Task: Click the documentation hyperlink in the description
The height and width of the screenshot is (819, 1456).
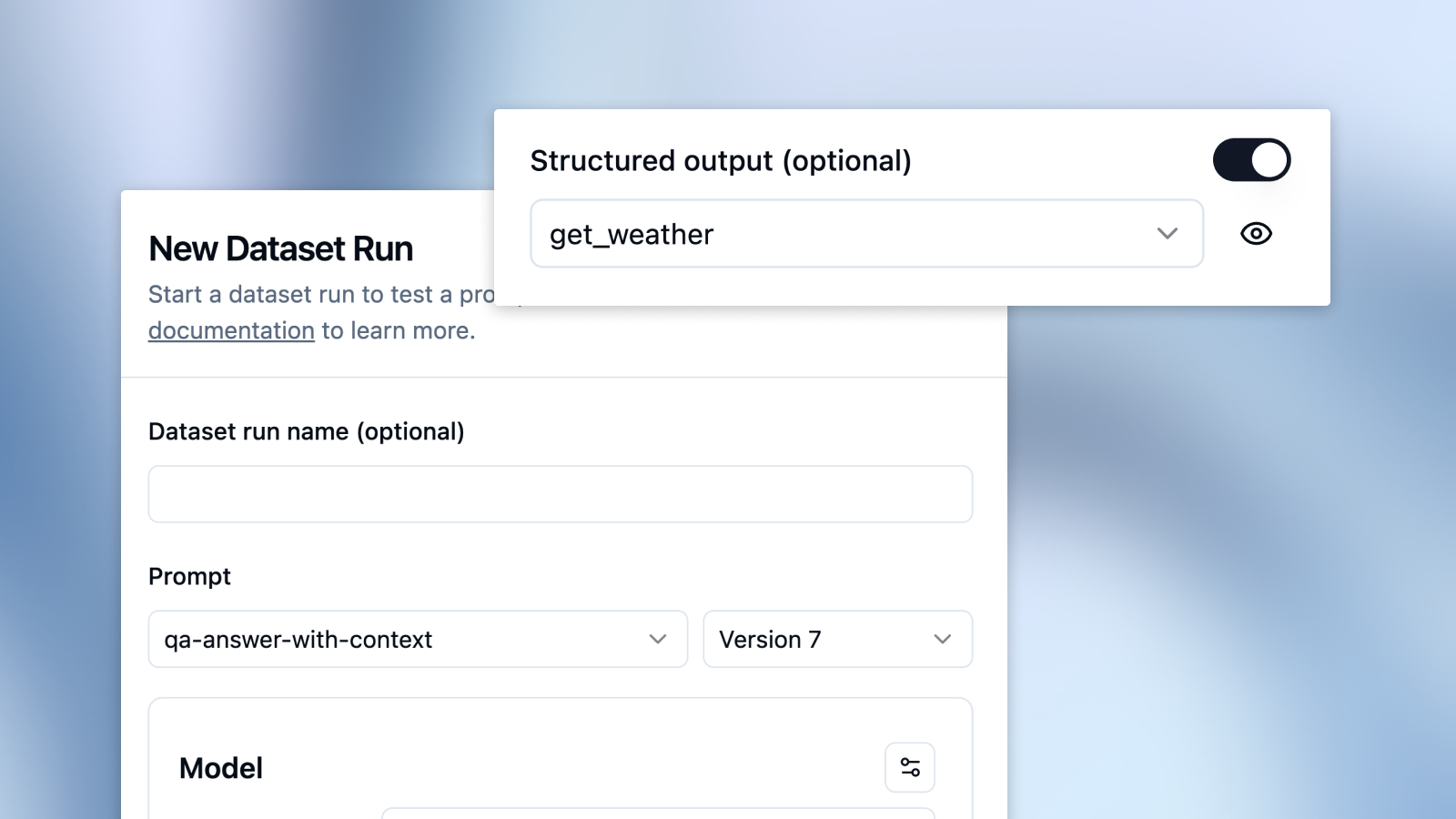Action: point(231,330)
